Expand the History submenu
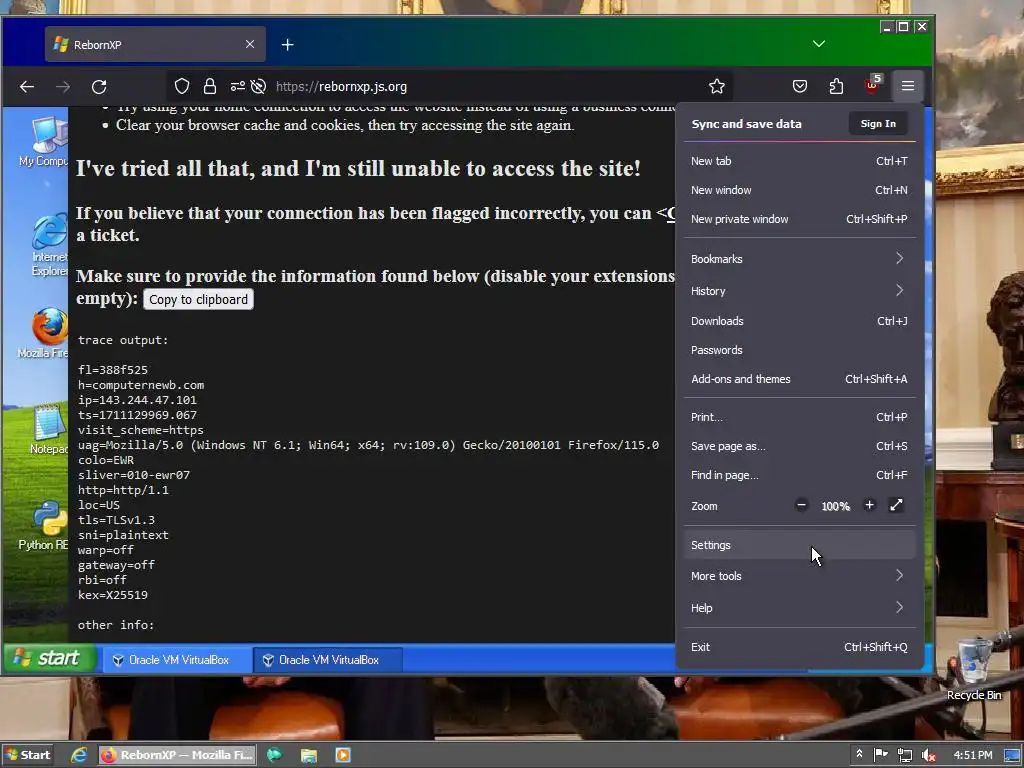The height and width of the screenshot is (768, 1024). pyautogui.click(x=799, y=291)
